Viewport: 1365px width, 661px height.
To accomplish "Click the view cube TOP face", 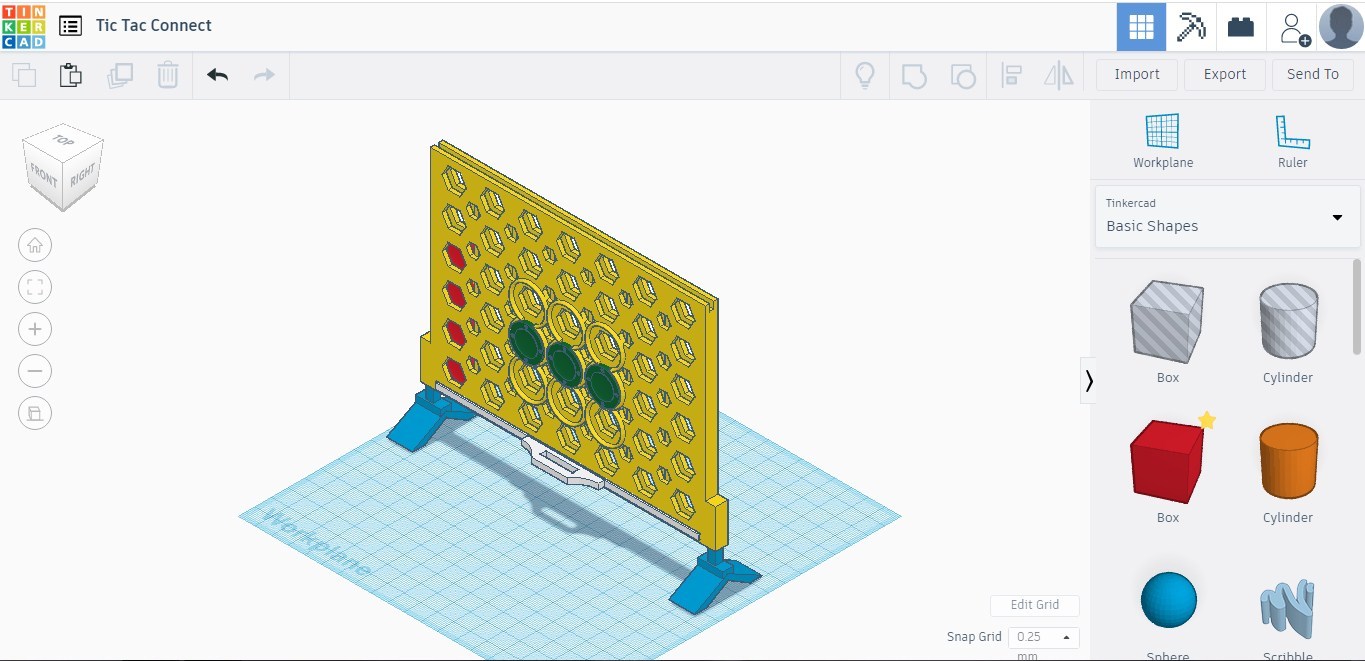I will click(64, 141).
